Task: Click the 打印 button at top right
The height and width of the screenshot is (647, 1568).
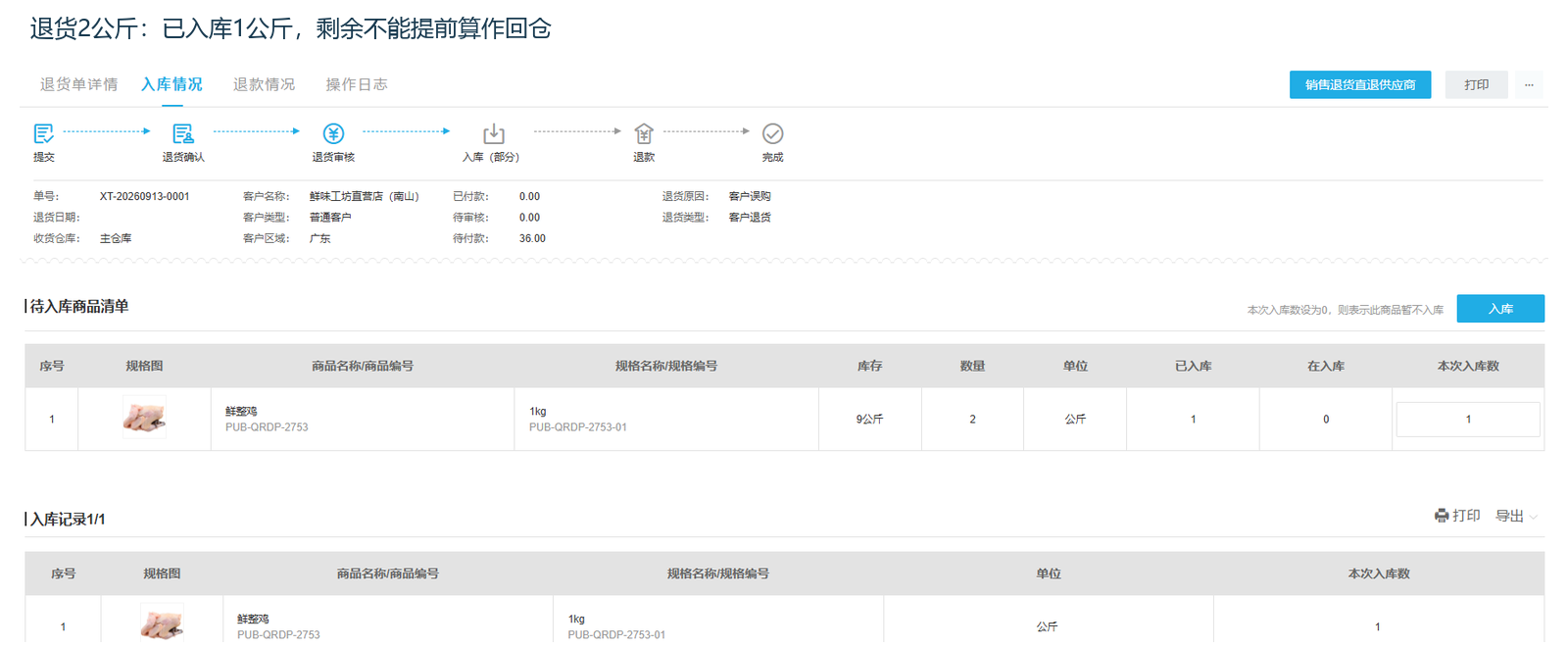Action: pyautogui.click(x=1477, y=85)
